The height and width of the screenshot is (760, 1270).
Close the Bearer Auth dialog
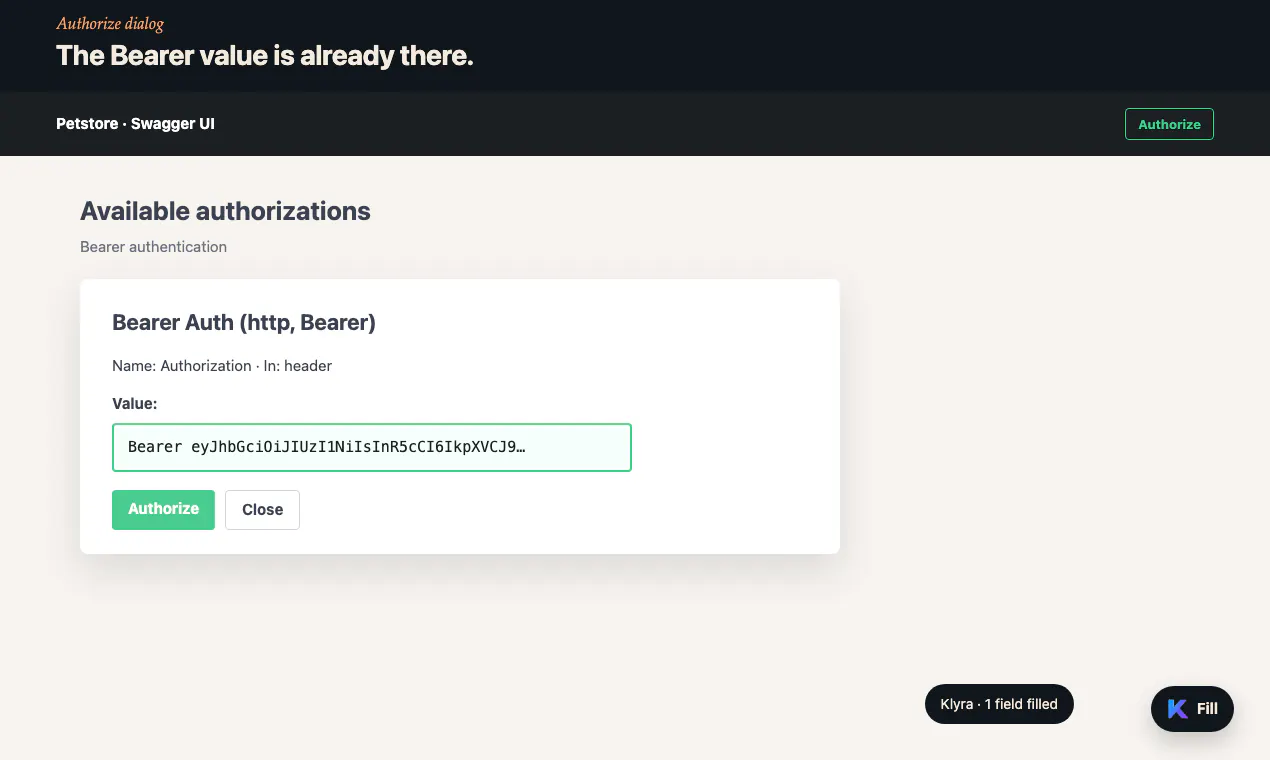click(262, 509)
